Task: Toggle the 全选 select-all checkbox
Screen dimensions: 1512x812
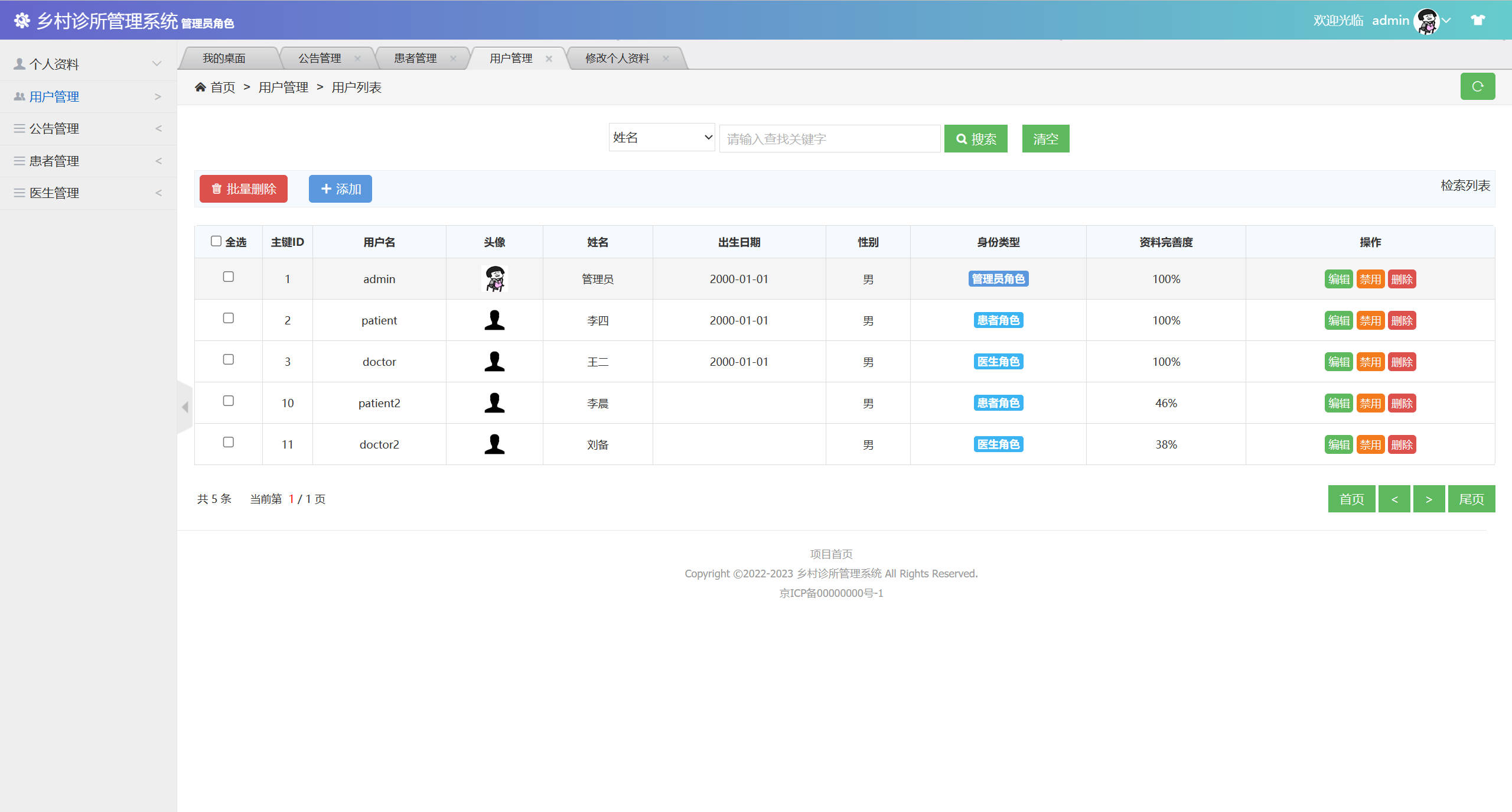Action: [x=216, y=240]
